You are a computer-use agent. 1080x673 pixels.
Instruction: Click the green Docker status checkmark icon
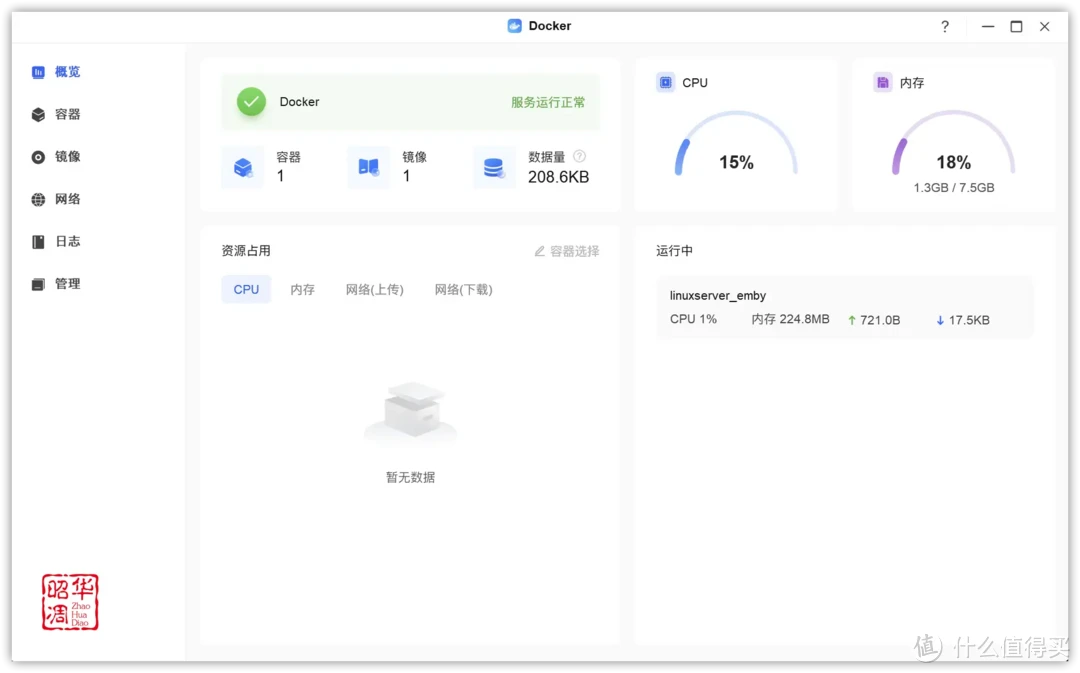(x=251, y=101)
